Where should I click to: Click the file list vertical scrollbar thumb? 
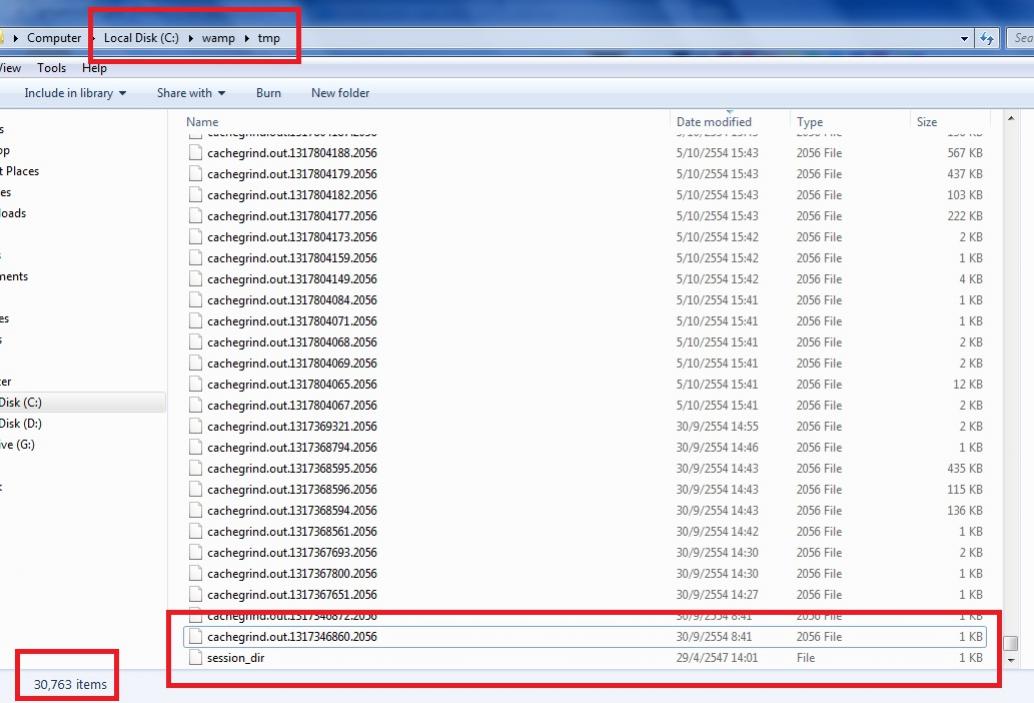[1011, 642]
